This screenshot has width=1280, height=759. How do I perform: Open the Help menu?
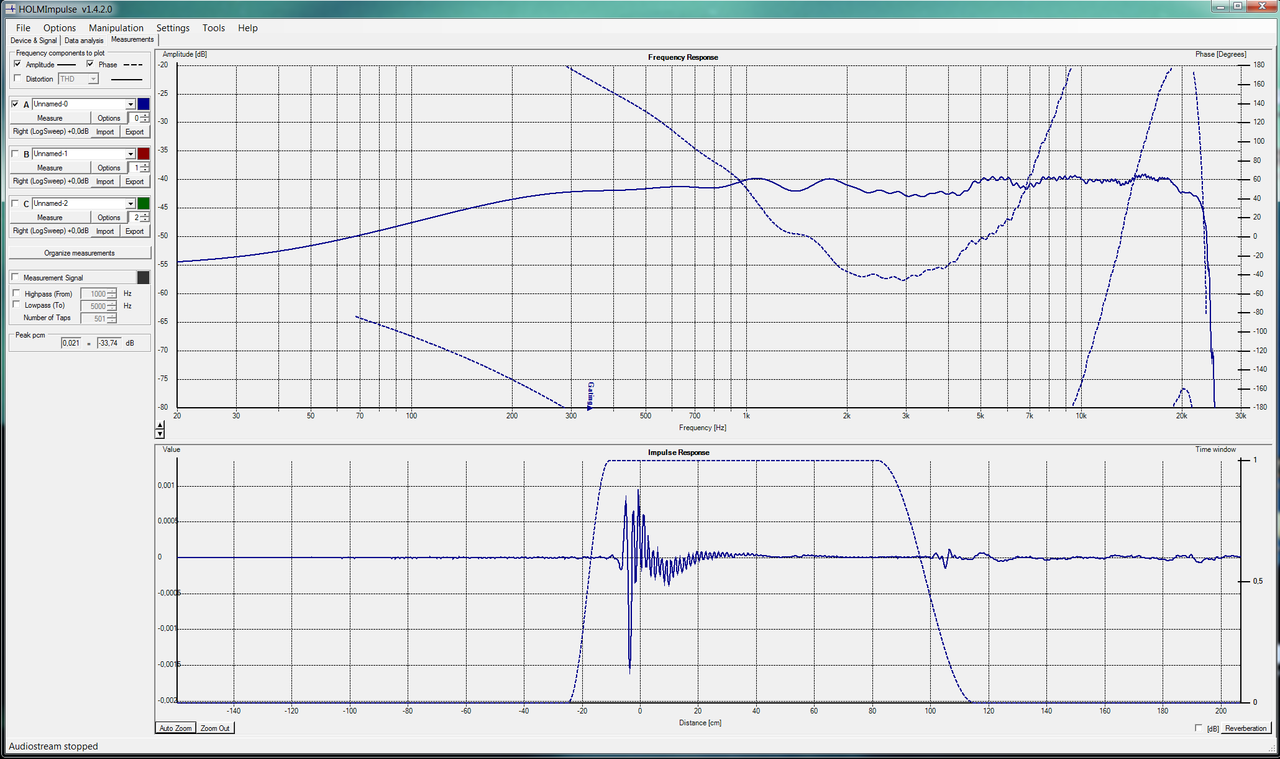[248, 28]
